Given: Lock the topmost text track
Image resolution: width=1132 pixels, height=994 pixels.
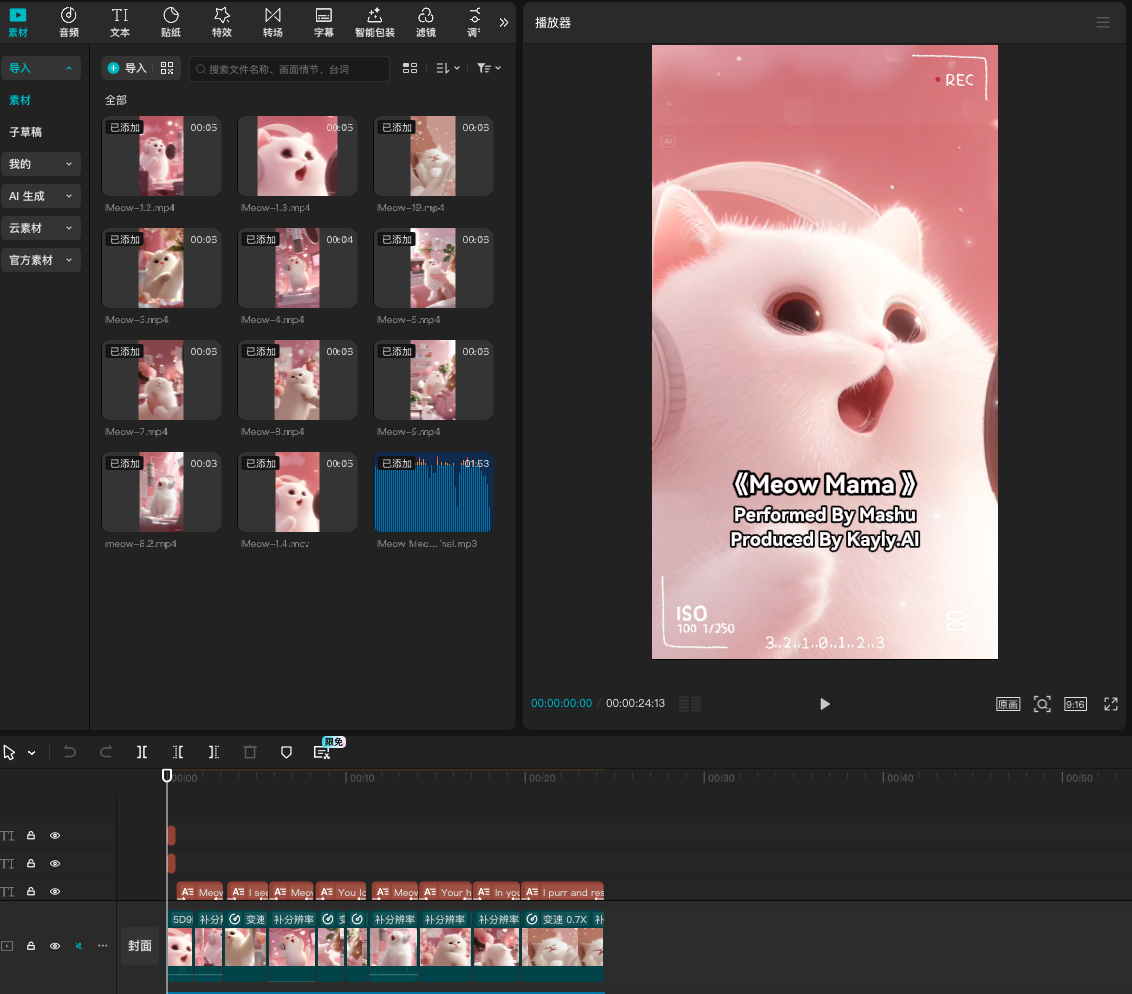Looking at the screenshot, I should (31, 836).
